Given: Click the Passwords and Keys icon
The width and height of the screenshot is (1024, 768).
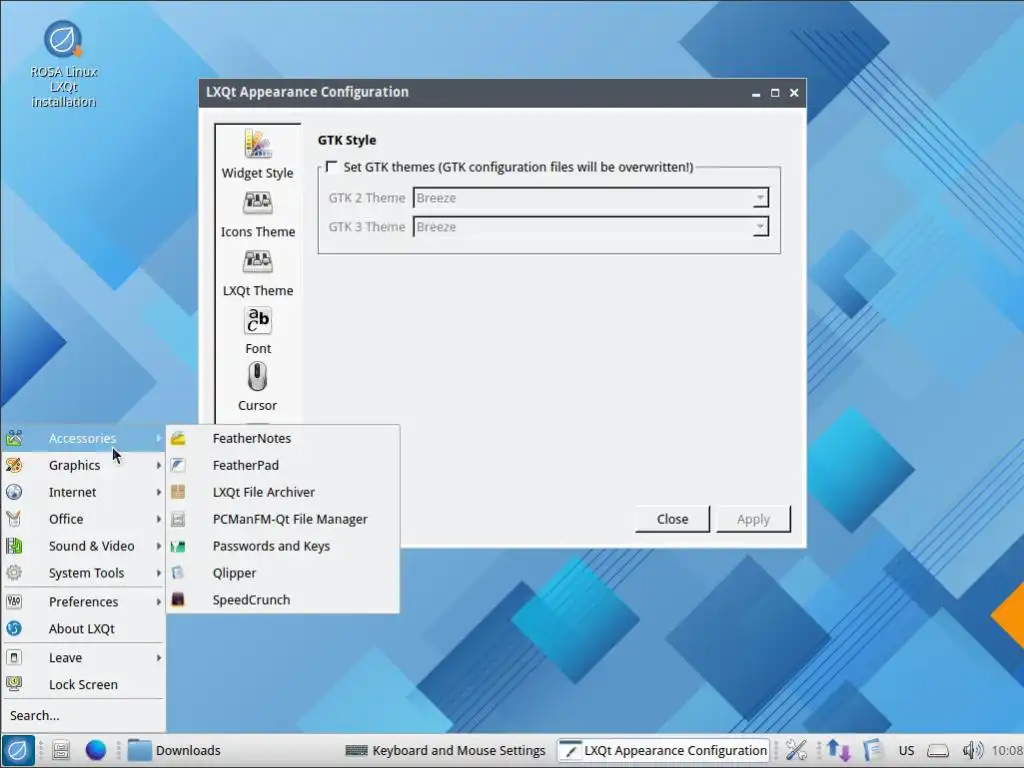Looking at the screenshot, I should [178, 546].
